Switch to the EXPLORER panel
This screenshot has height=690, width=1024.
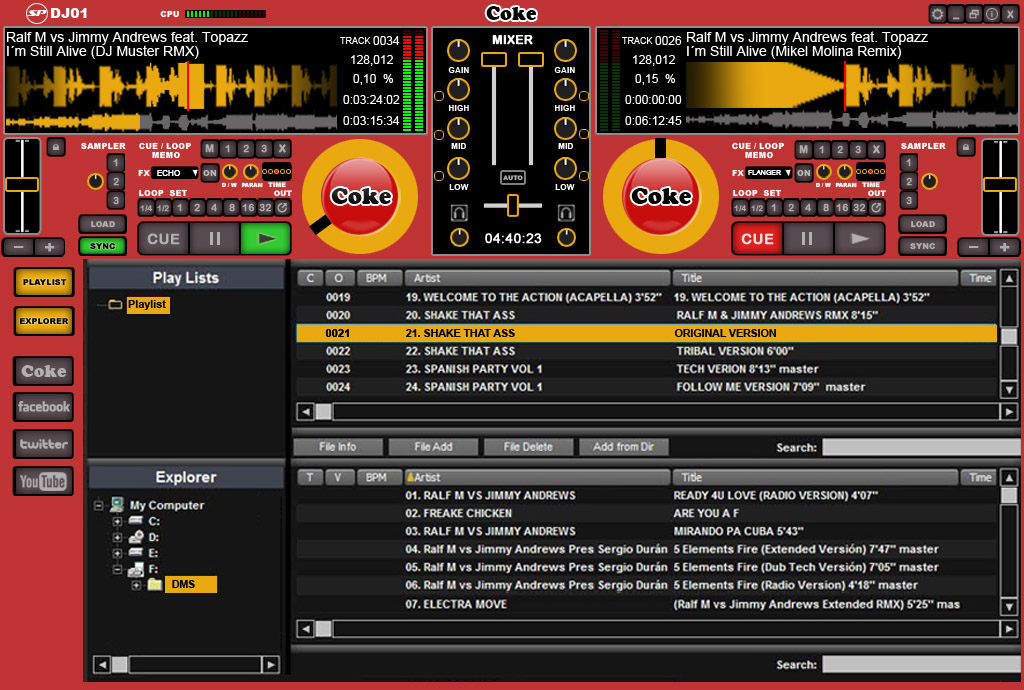click(44, 321)
